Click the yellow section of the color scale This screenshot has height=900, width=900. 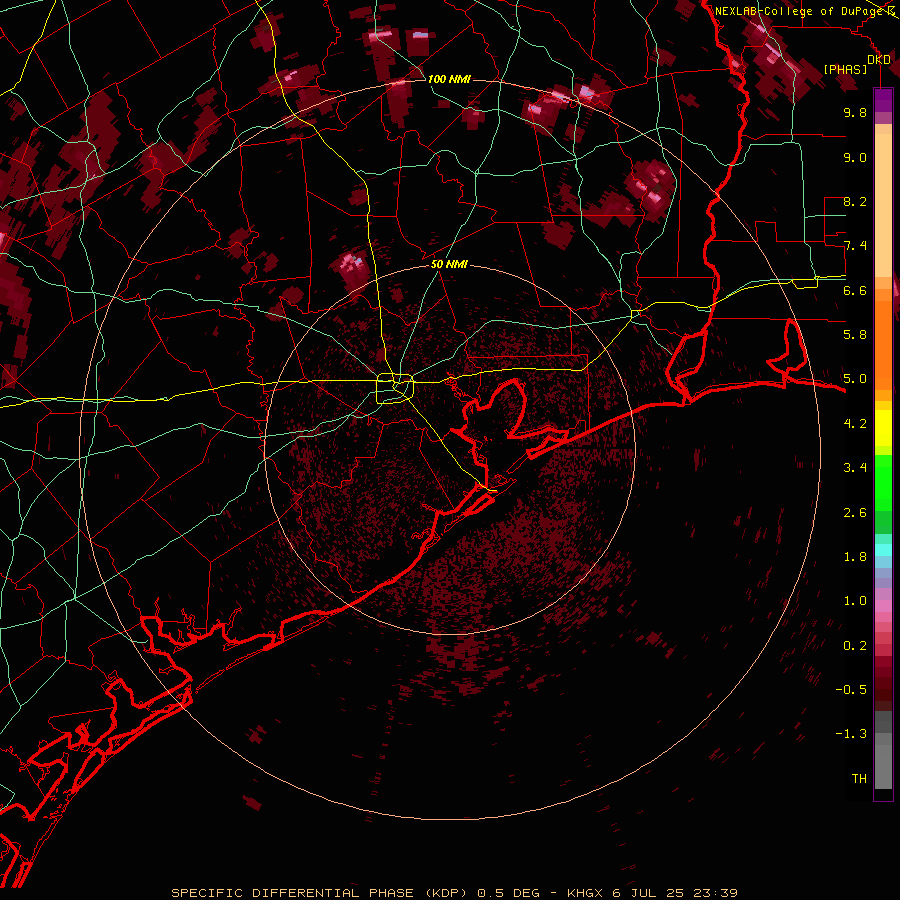coord(883,428)
